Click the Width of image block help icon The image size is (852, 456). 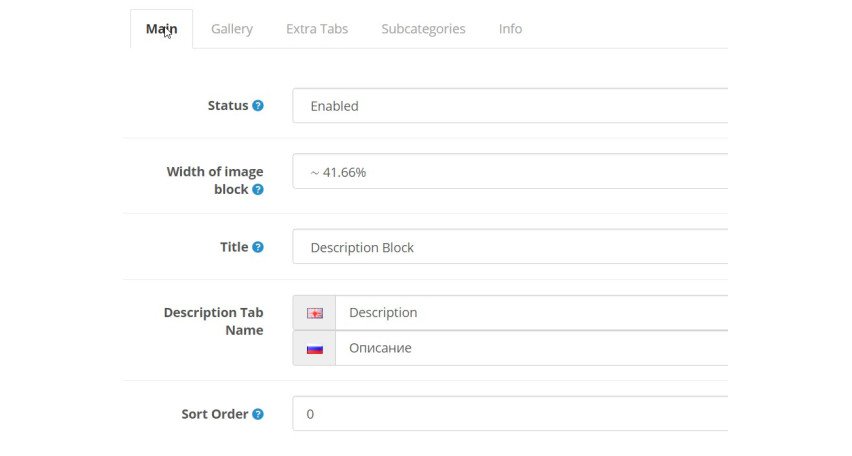pos(258,189)
